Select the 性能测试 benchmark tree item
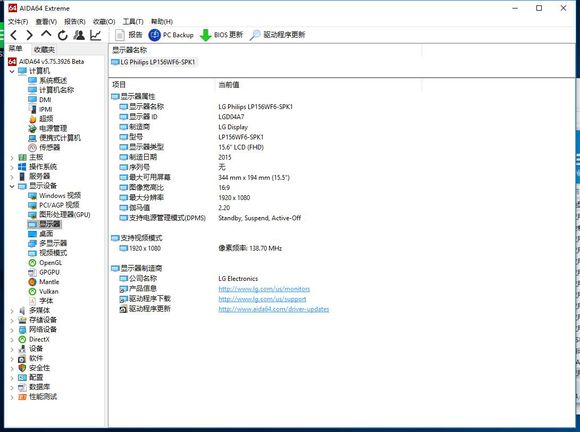580x432 pixels. (x=38, y=397)
